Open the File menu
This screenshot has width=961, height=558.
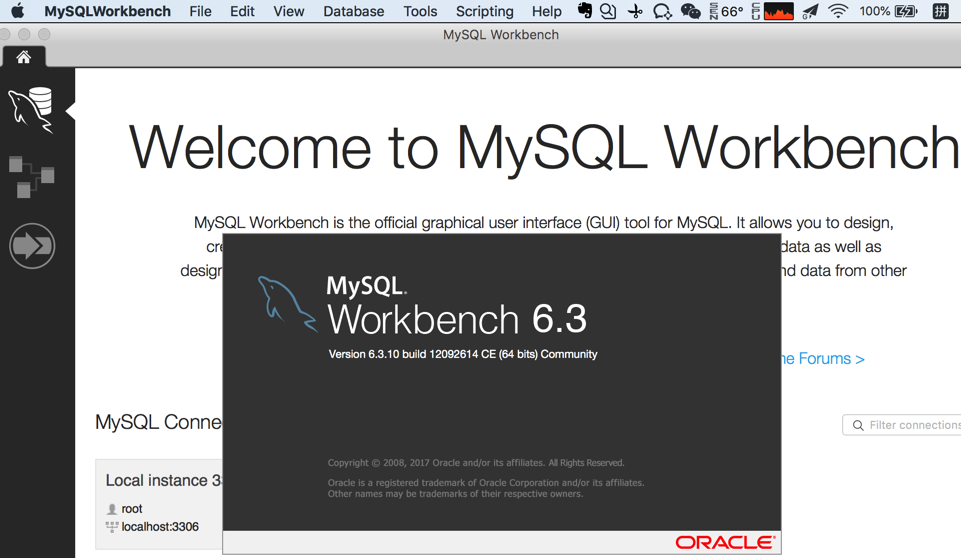(200, 11)
